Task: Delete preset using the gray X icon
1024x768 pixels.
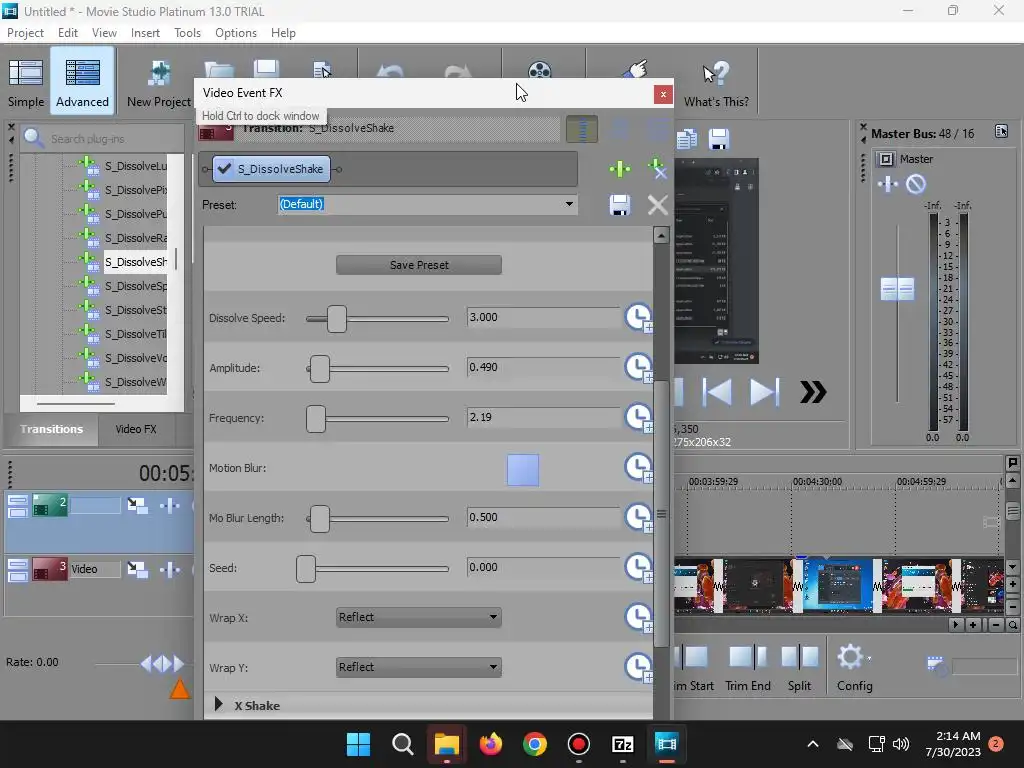Action: [x=657, y=205]
